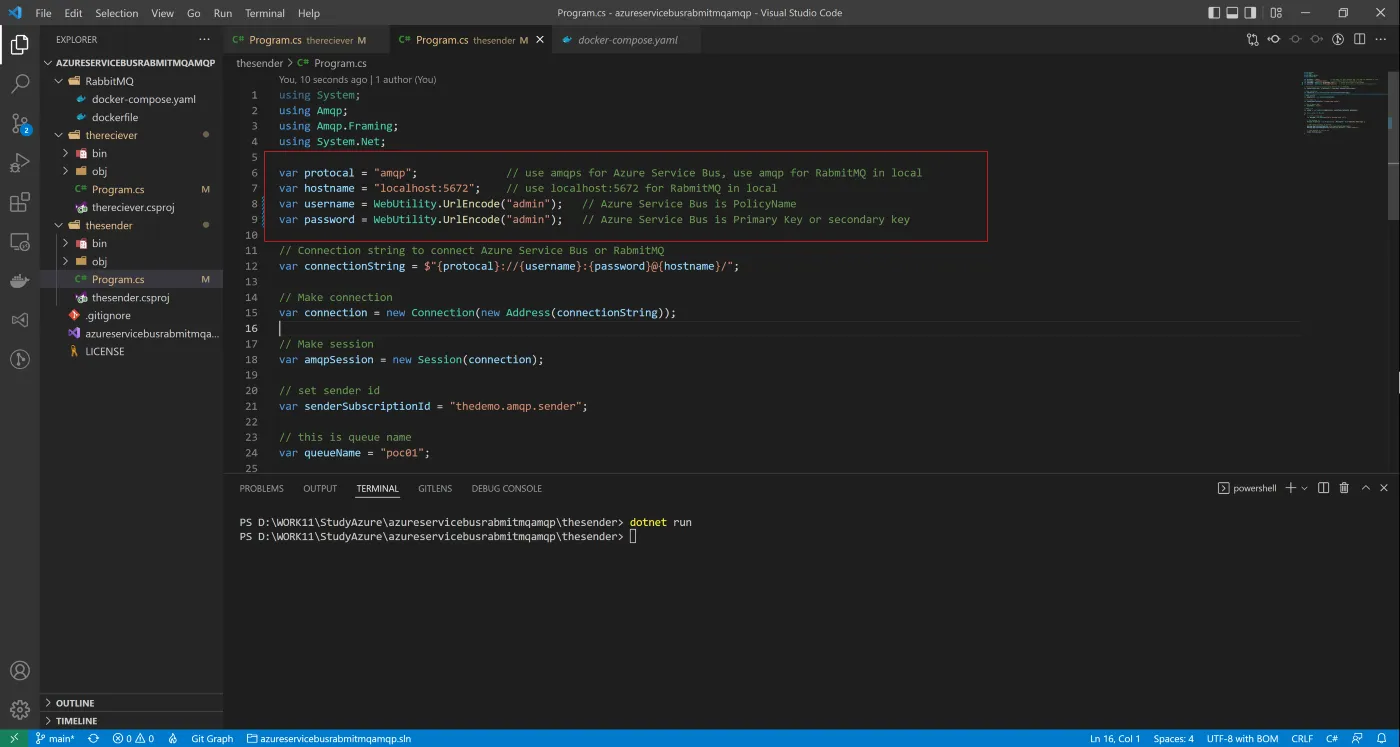The height and width of the screenshot is (747, 1400).
Task: Switch to the OUTPUT panel tab
Action: coord(320,488)
